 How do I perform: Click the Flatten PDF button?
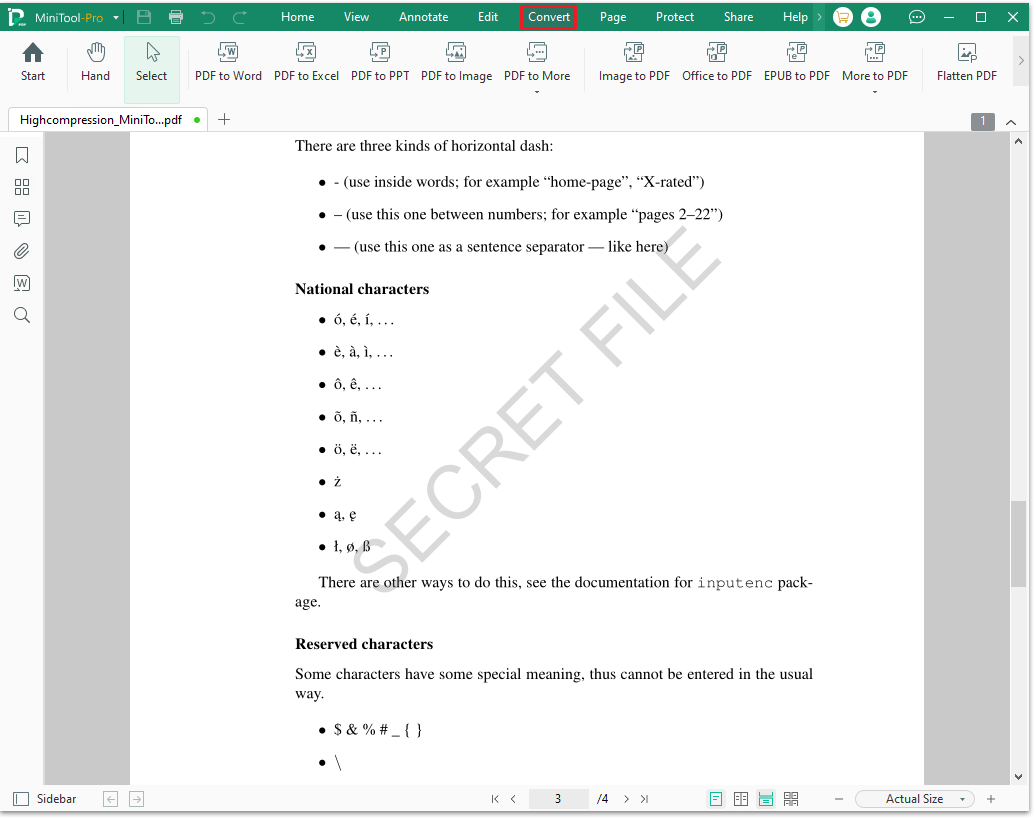(x=966, y=65)
